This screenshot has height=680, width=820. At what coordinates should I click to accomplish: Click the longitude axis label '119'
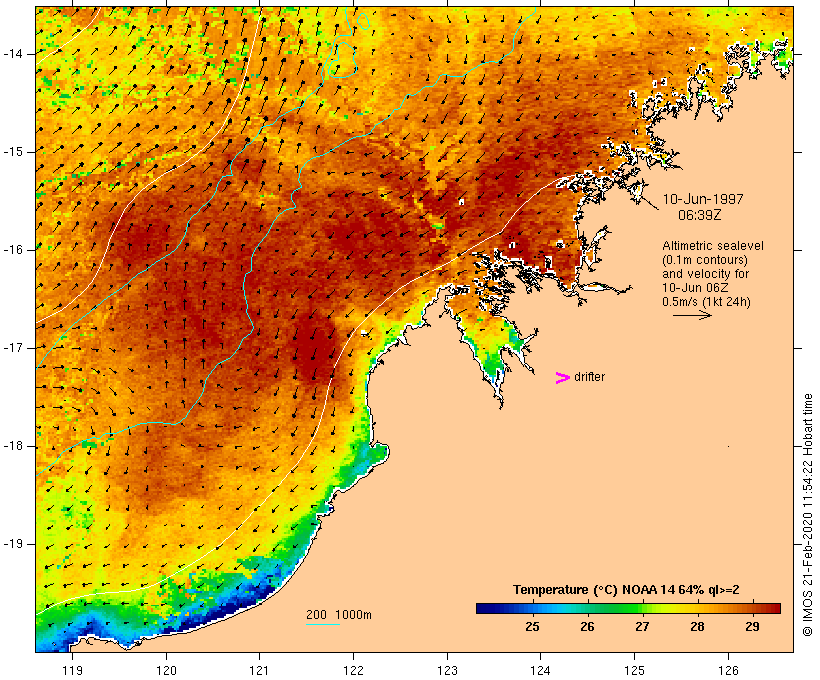[x=72, y=670]
